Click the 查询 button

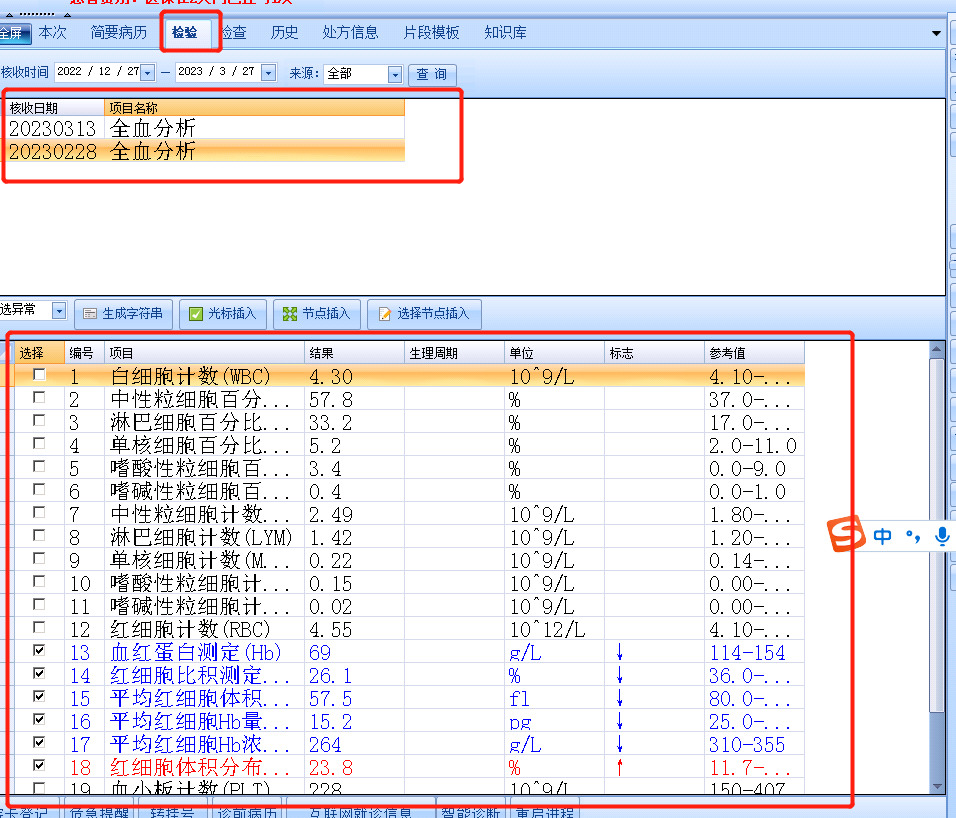(x=432, y=74)
